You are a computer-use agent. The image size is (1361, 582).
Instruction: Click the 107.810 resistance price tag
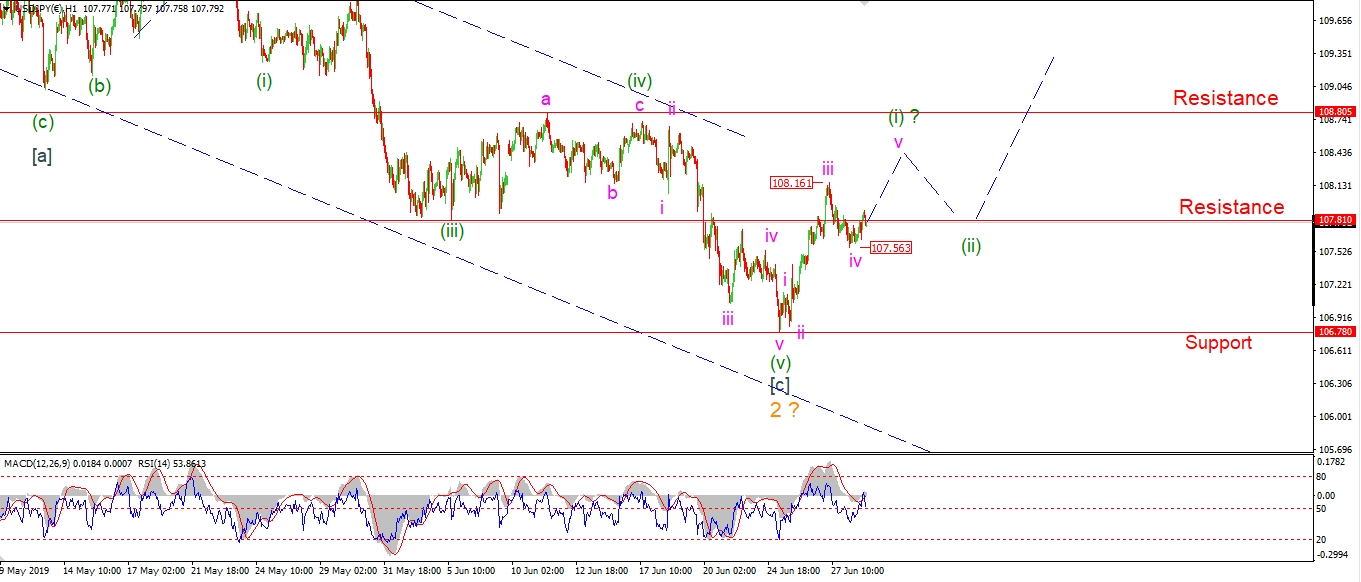[1336, 220]
